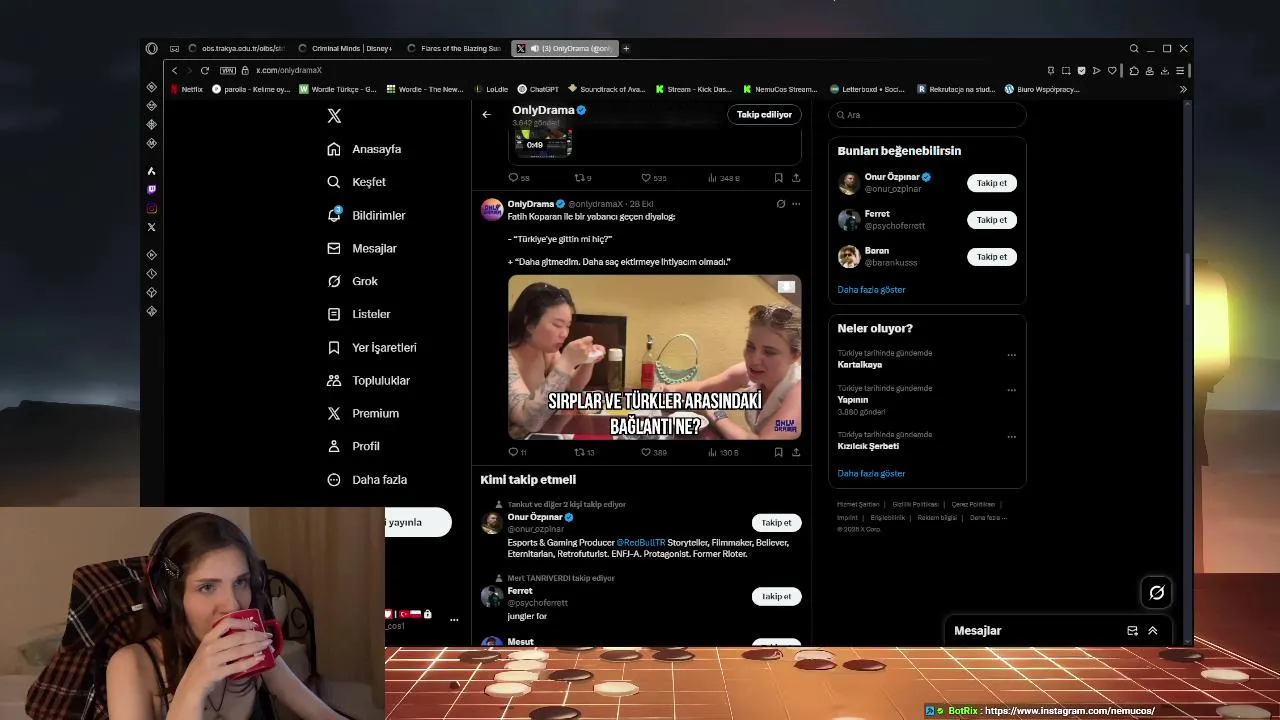Open more options for Kızılcık Şerbeti trend
The width and height of the screenshot is (1280, 720).
(x=1011, y=437)
